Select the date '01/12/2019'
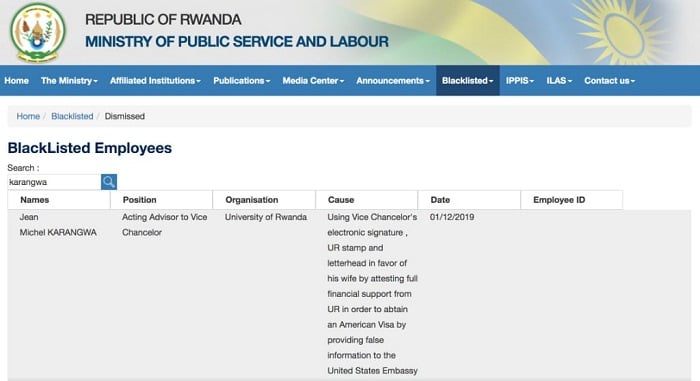This screenshot has height=381, width=700. tap(452, 217)
